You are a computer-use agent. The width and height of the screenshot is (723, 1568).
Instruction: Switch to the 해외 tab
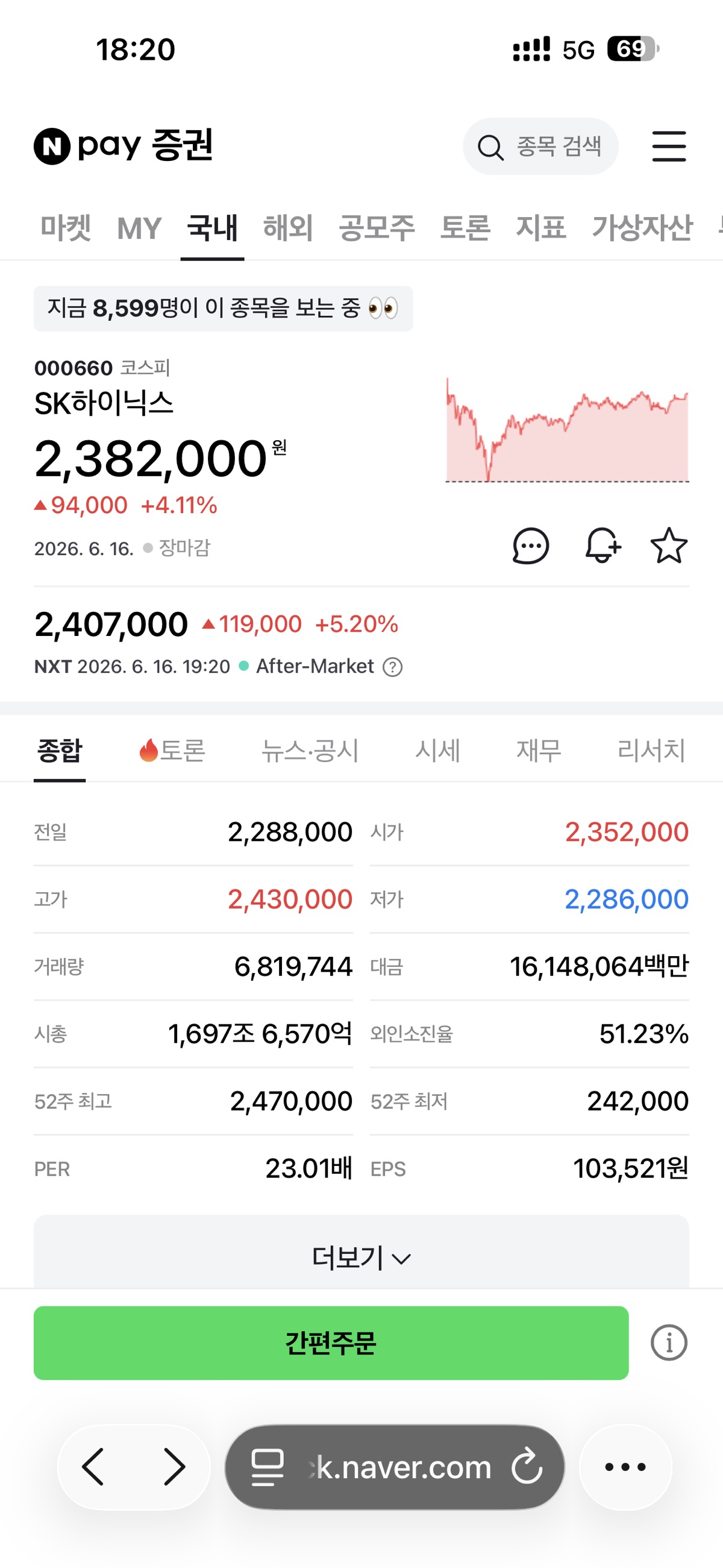288,228
